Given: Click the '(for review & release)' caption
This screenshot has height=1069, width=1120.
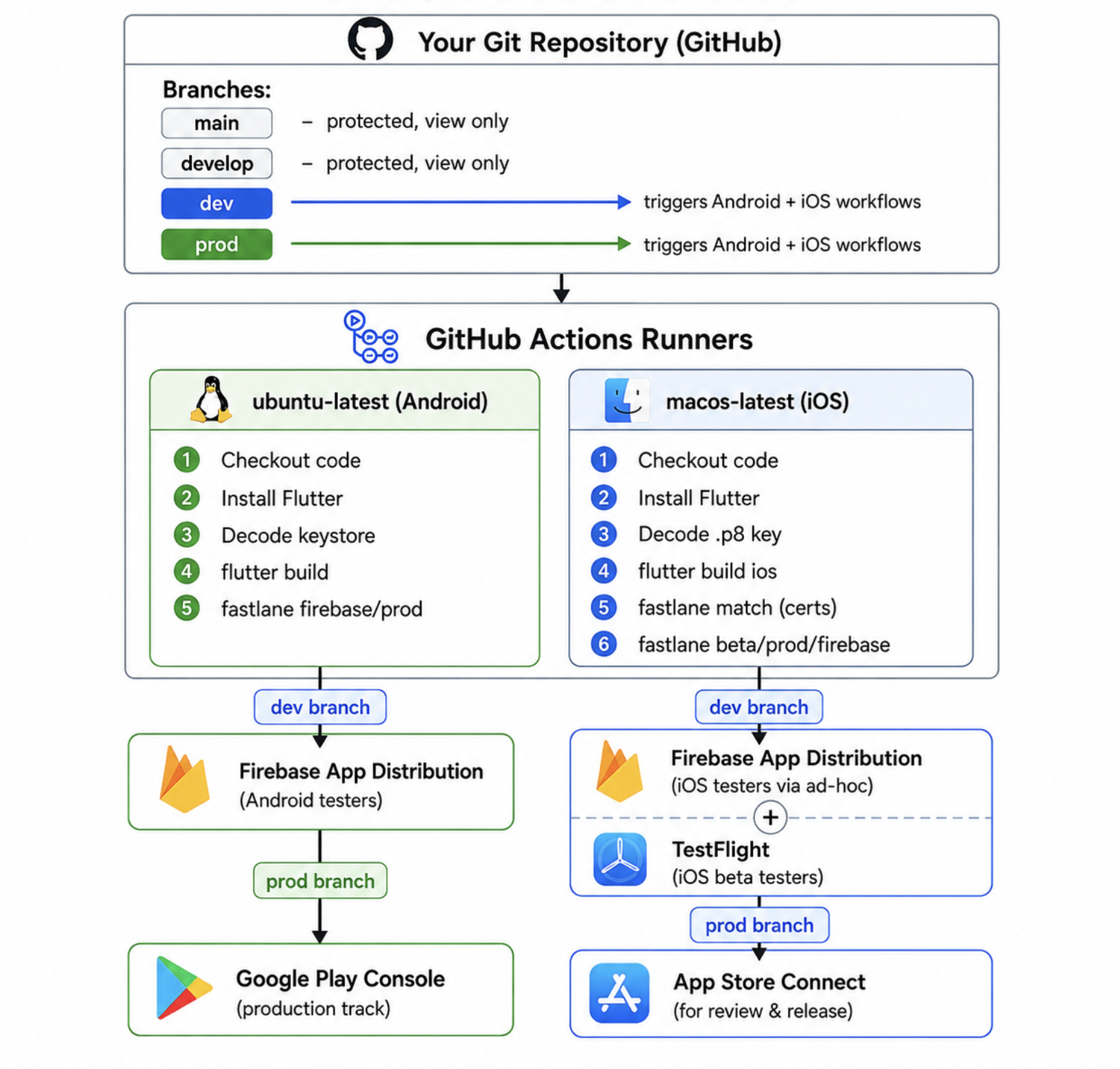Looking at the screenshot, I should [763, 1011].
